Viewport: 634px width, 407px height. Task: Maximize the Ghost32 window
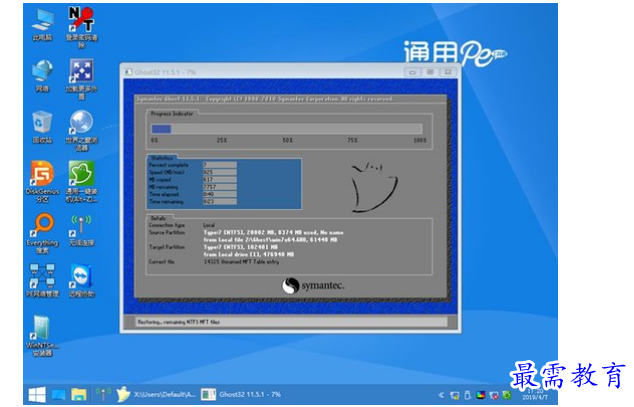click(430, 72)
